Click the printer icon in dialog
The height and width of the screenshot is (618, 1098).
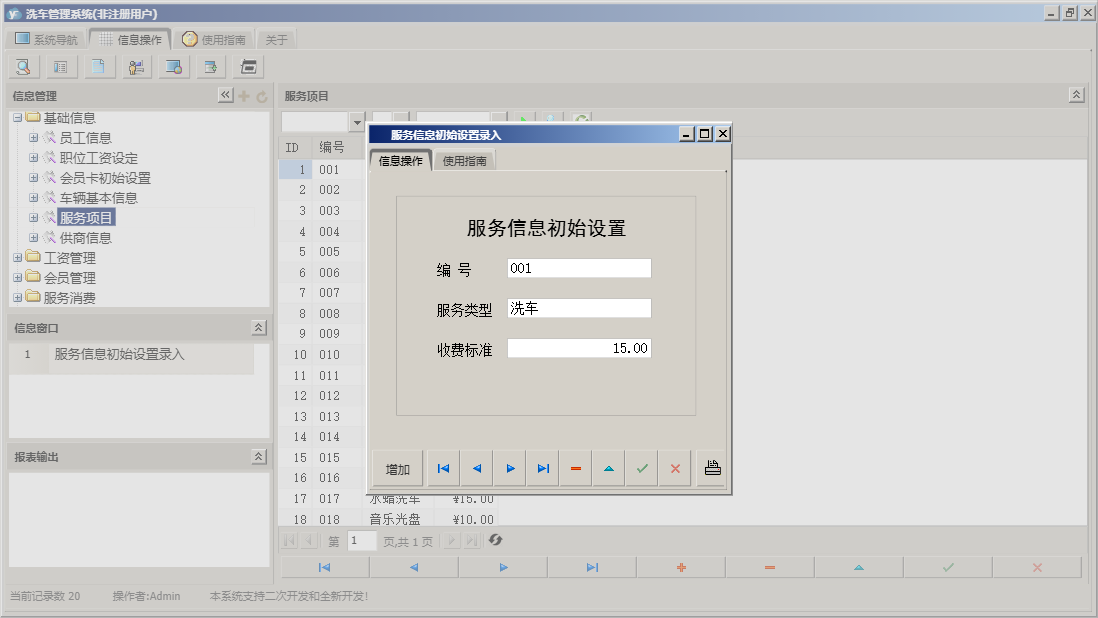712,468
